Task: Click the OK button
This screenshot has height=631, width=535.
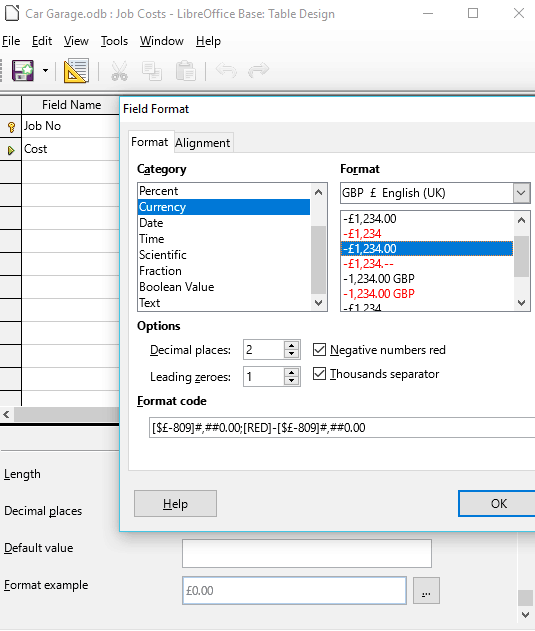Action: coord(498,503)
